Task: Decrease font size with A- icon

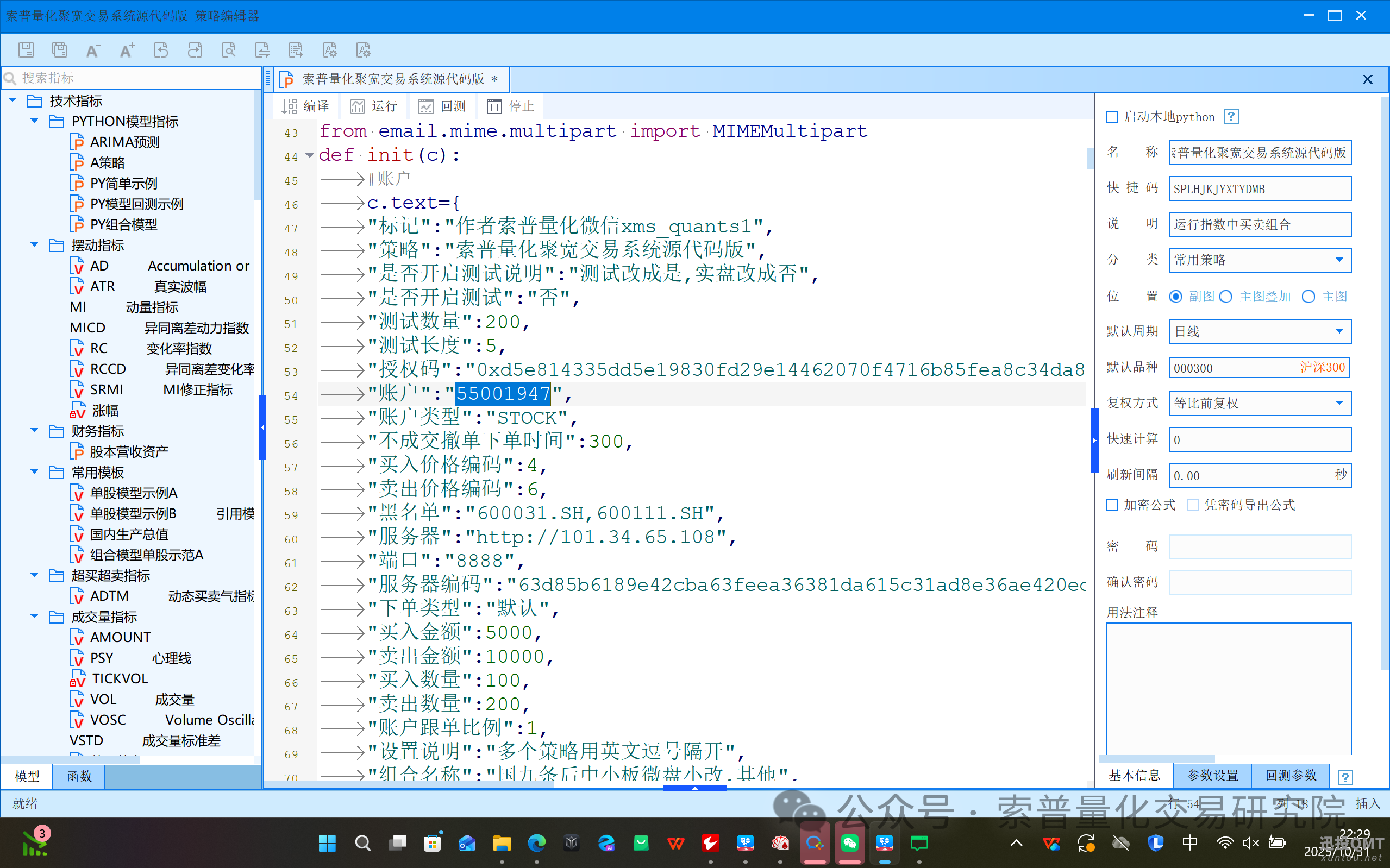Action: click(93, 50)
